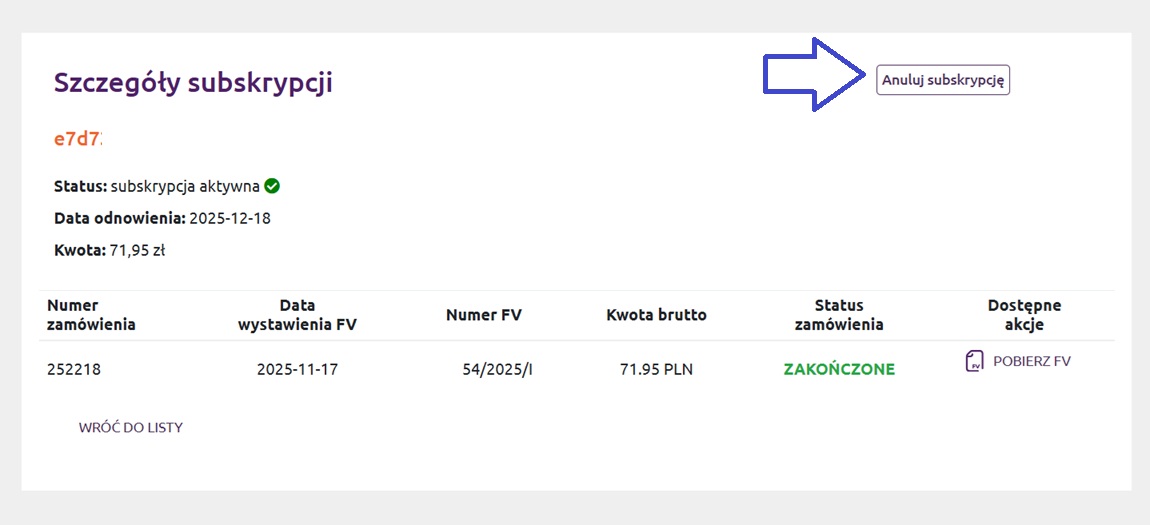The height and width of the screenshot is (525, 1150).
Task: Click invoice number 54/2025/I
Action: [497, 369]
